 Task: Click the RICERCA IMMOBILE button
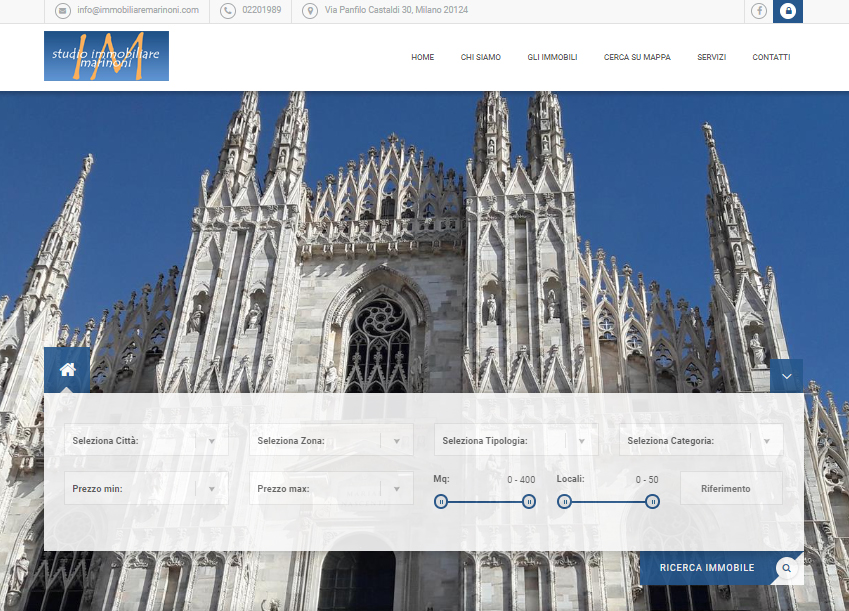pos(721,568)
